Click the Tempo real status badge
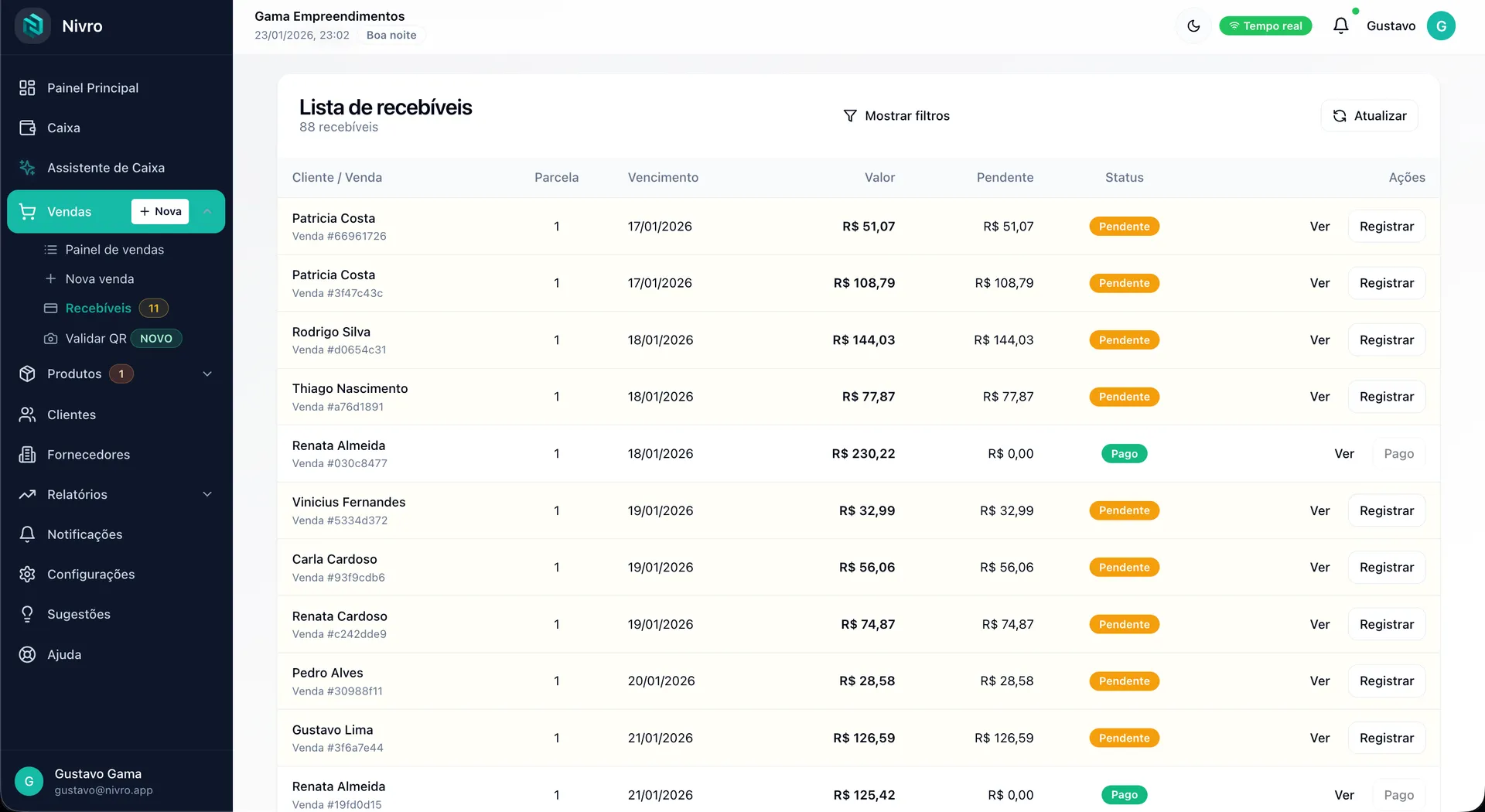This screenshot has height=812, width=1485. [1265, 26]
